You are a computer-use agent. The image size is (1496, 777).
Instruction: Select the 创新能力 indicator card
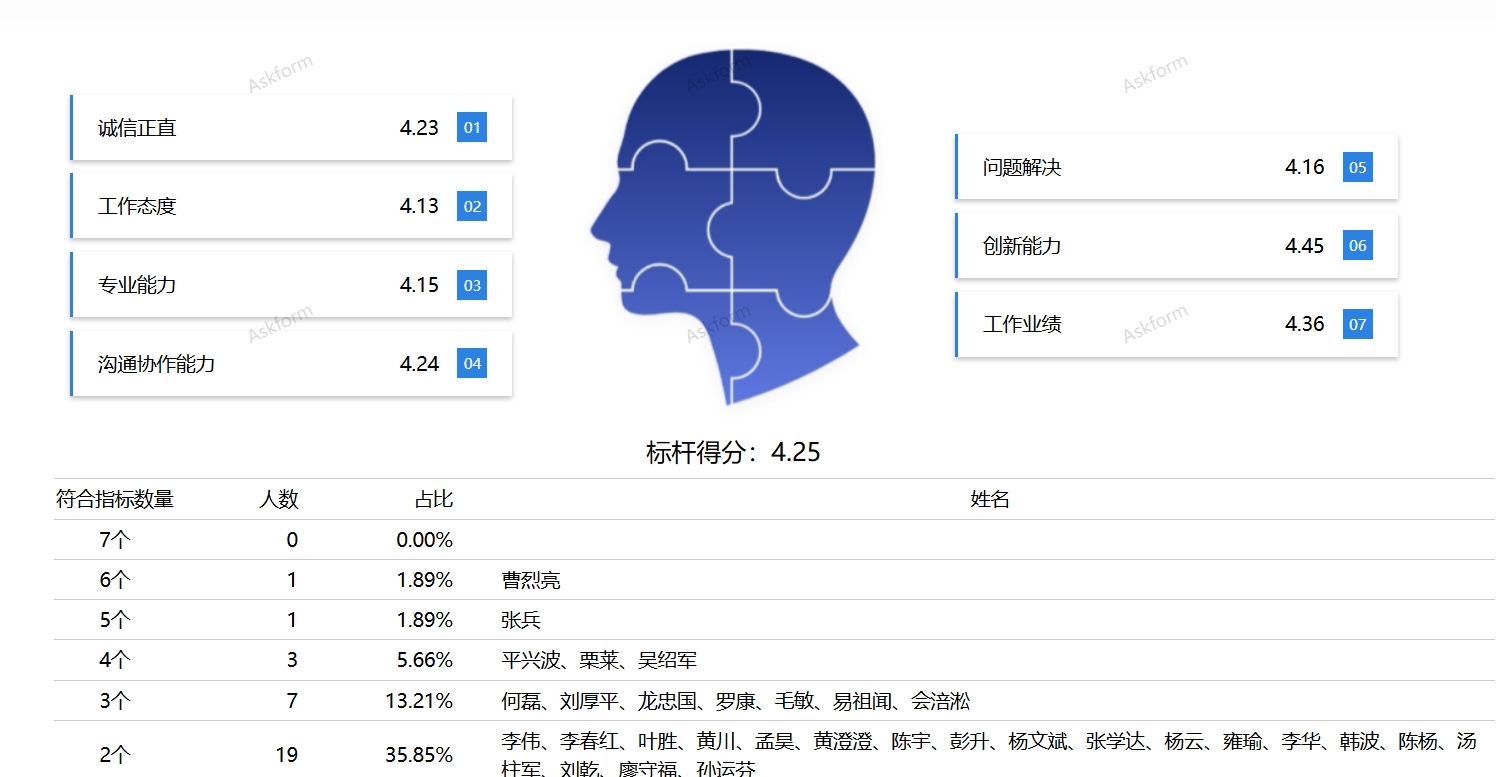point(1177,245)
